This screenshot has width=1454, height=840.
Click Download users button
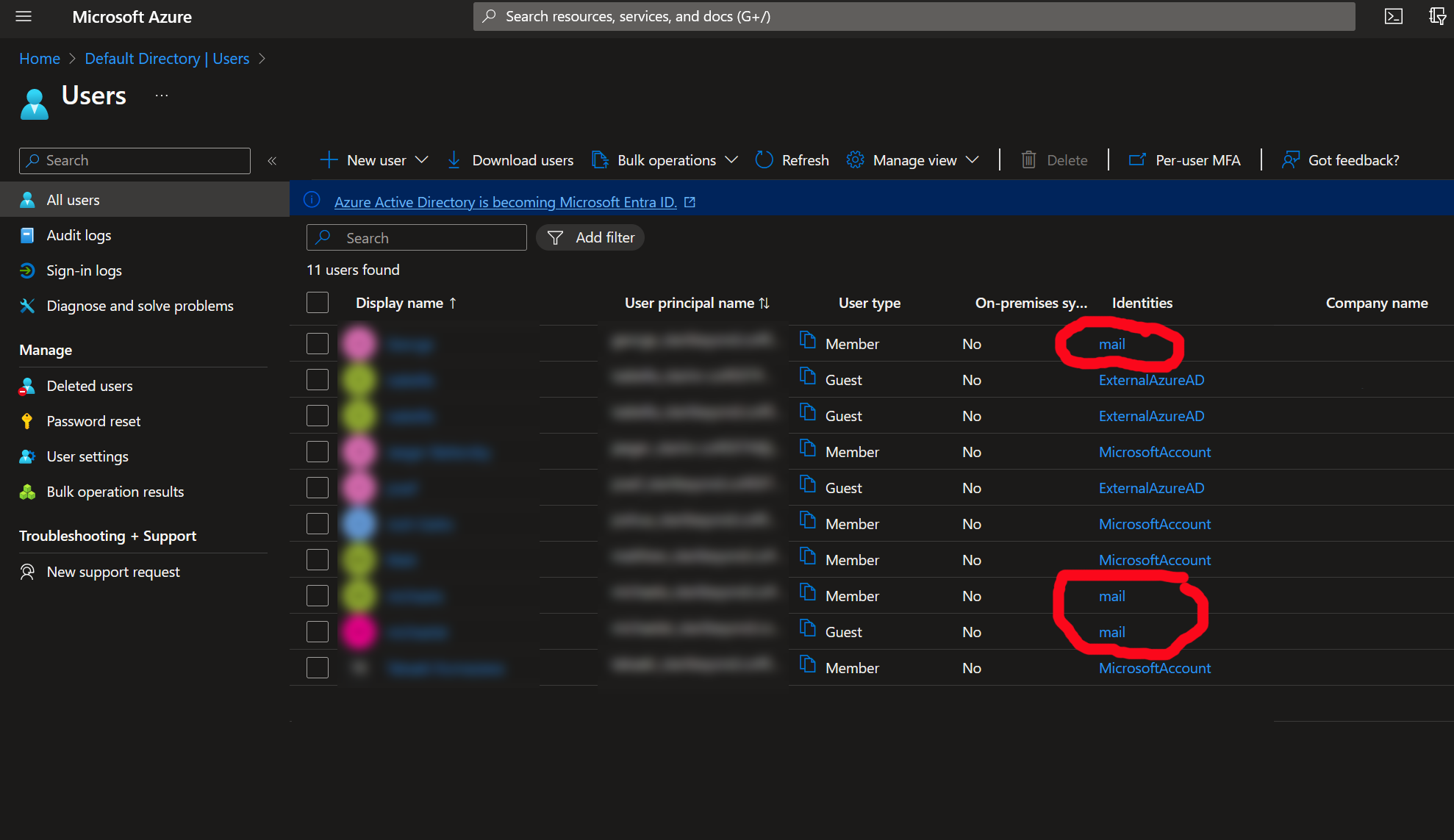click(509, 160)
